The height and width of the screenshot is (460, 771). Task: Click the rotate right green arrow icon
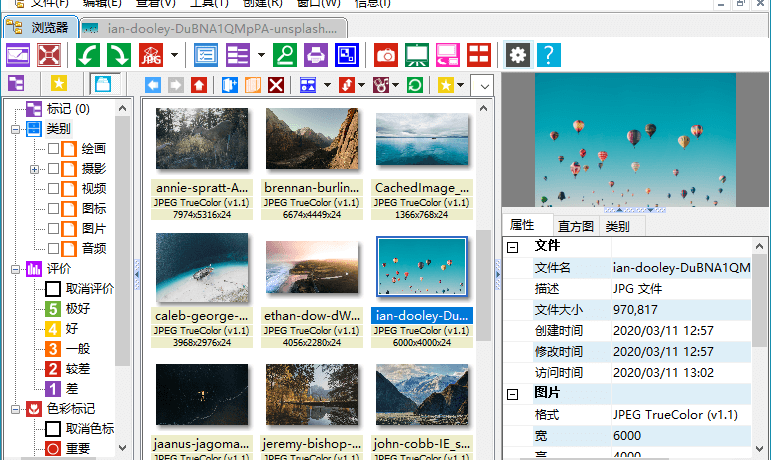tap(118, 54)
